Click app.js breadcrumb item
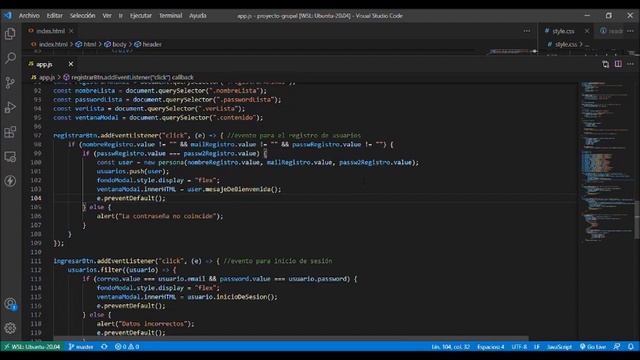 (47, 77)
